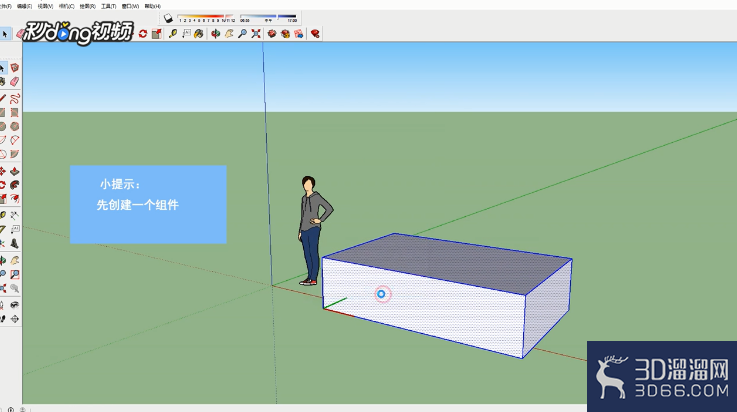Select the Dimensions tool

coord(15,216)
